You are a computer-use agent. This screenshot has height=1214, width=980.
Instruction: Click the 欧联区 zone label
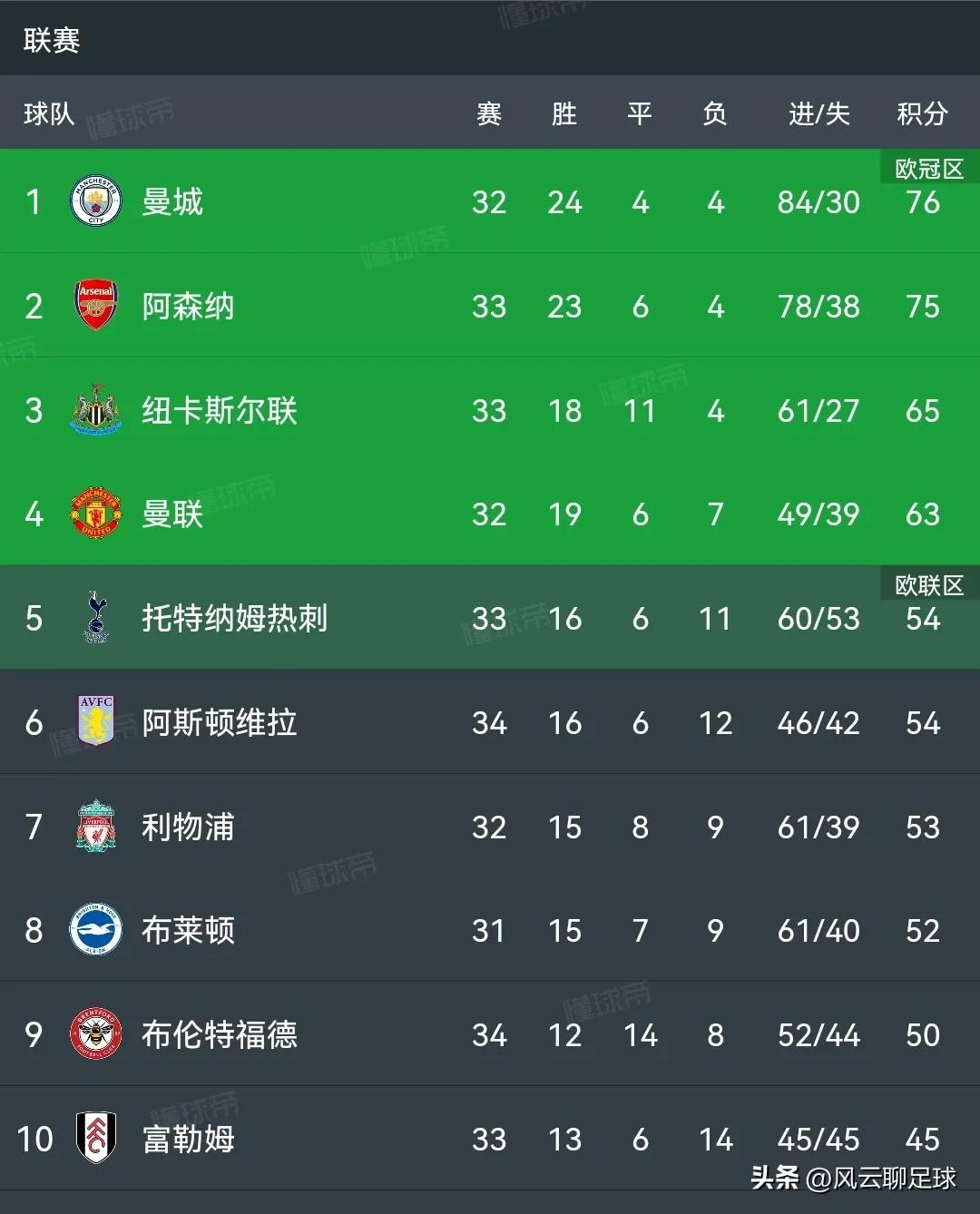[929, 585]
